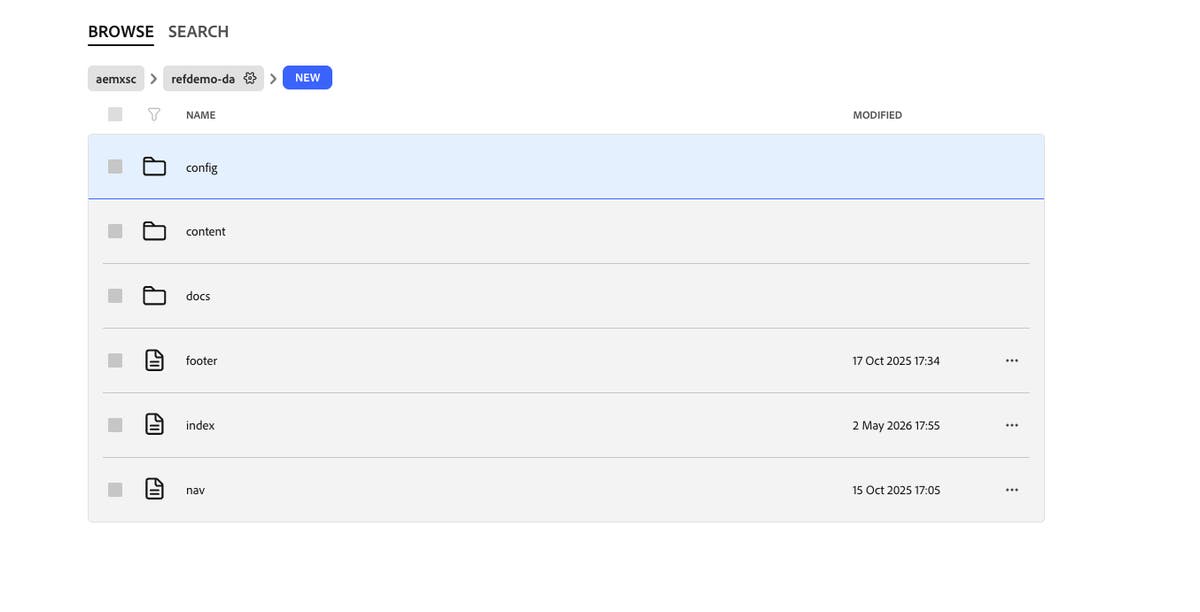Screen dimensions: 1200x612
Task: Click the date 2 May 2026 17:55
Action: [x=896, y=426]
